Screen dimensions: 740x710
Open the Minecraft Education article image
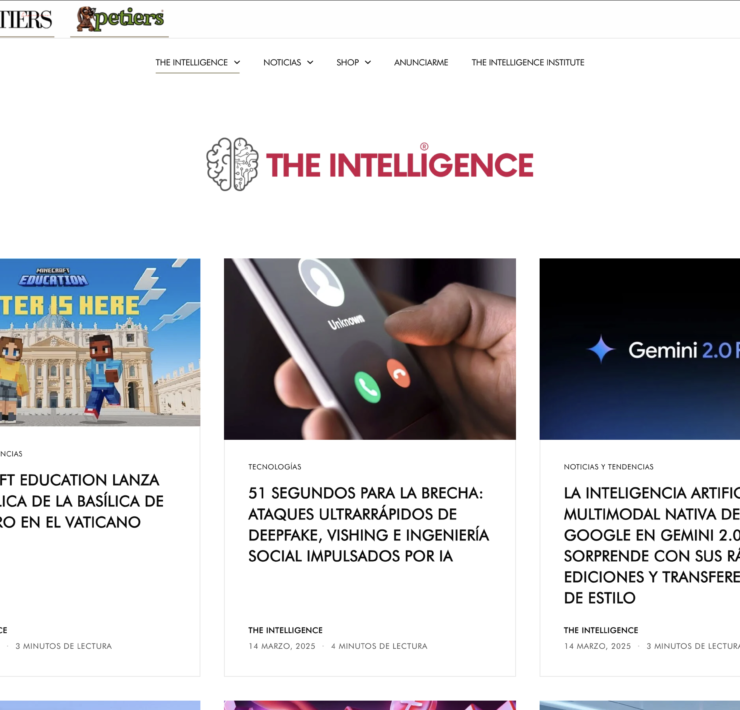[100, 342]
